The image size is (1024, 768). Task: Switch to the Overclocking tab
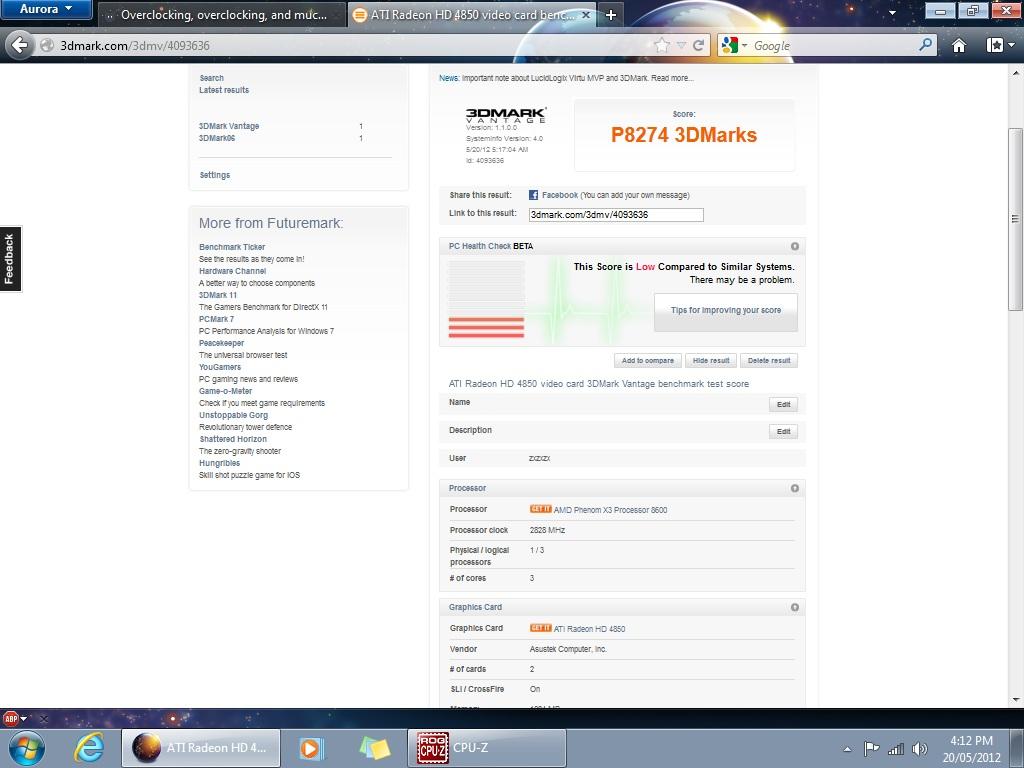(x=222, y=14)
